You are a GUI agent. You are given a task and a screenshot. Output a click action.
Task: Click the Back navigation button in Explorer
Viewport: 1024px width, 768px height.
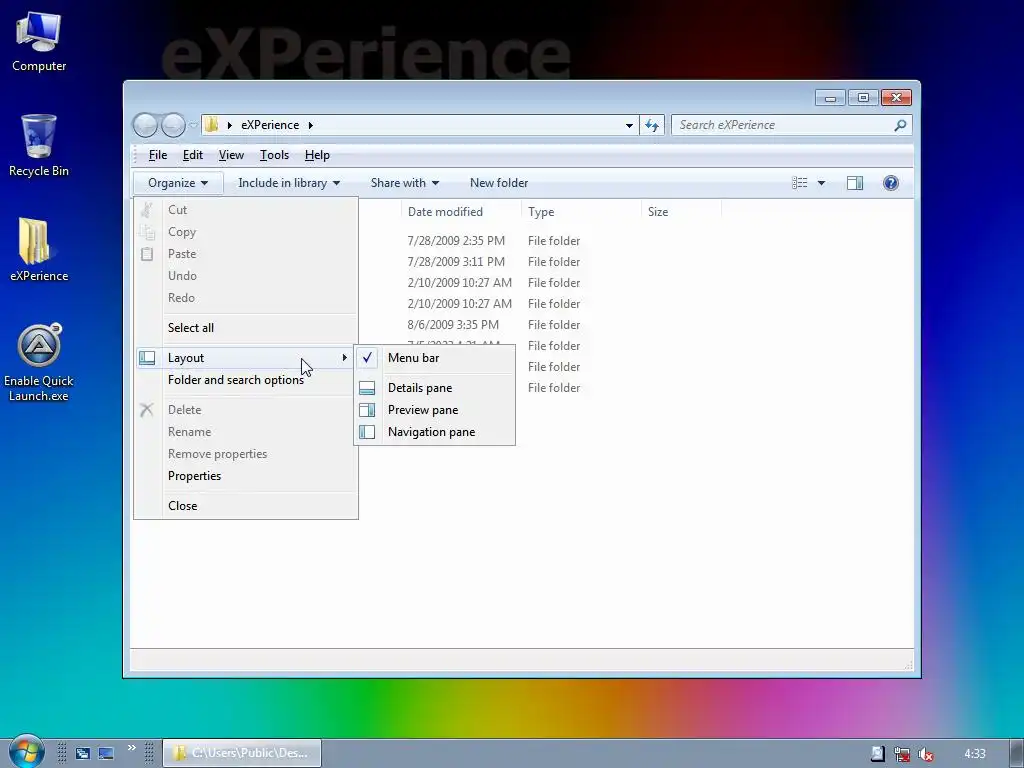145,125
